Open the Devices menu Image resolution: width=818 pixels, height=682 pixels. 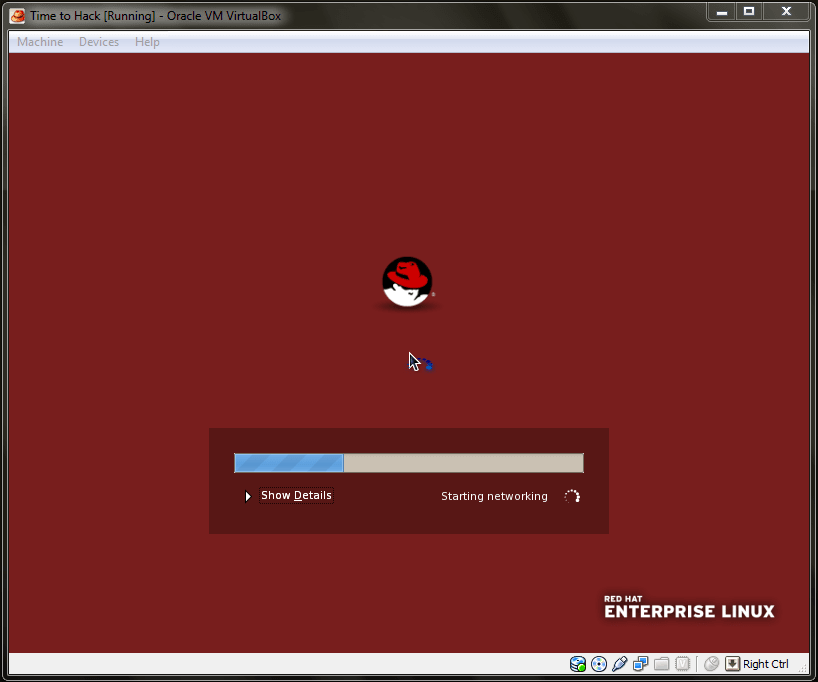(99, 42)
